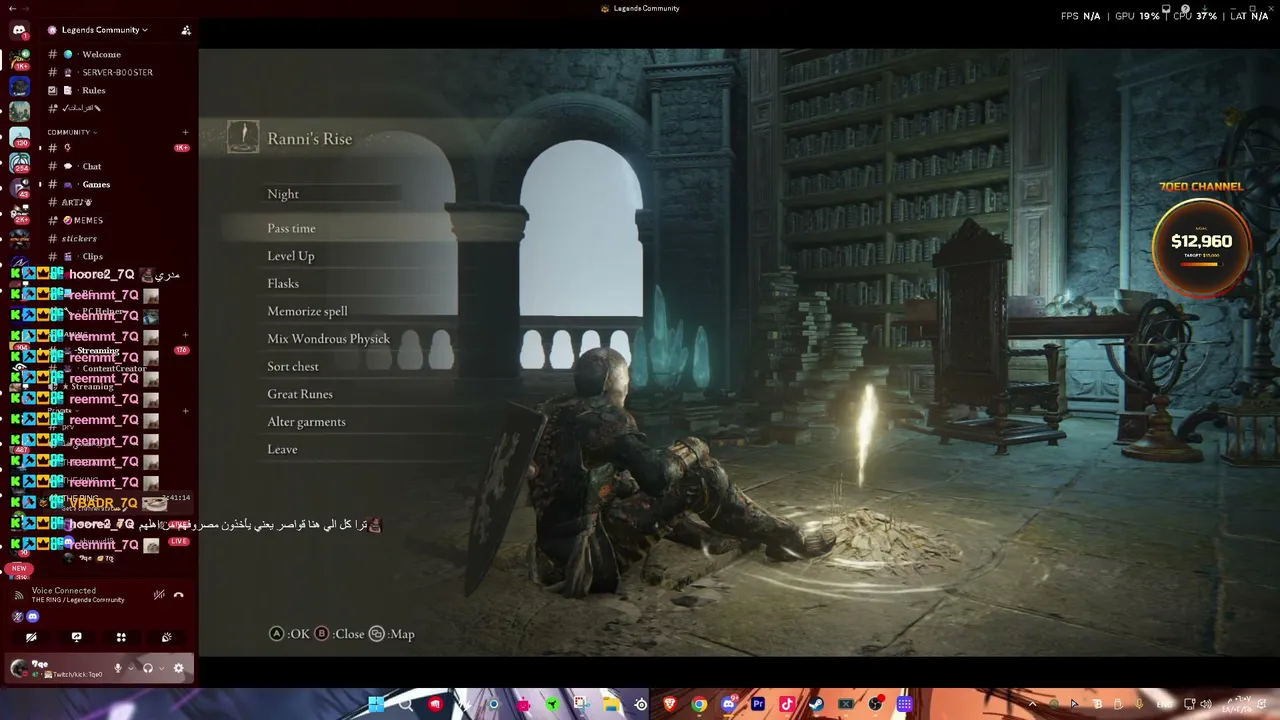Click the Voice Connected status text
This screenshot has height=720, width=1280.
coord(64,590)
